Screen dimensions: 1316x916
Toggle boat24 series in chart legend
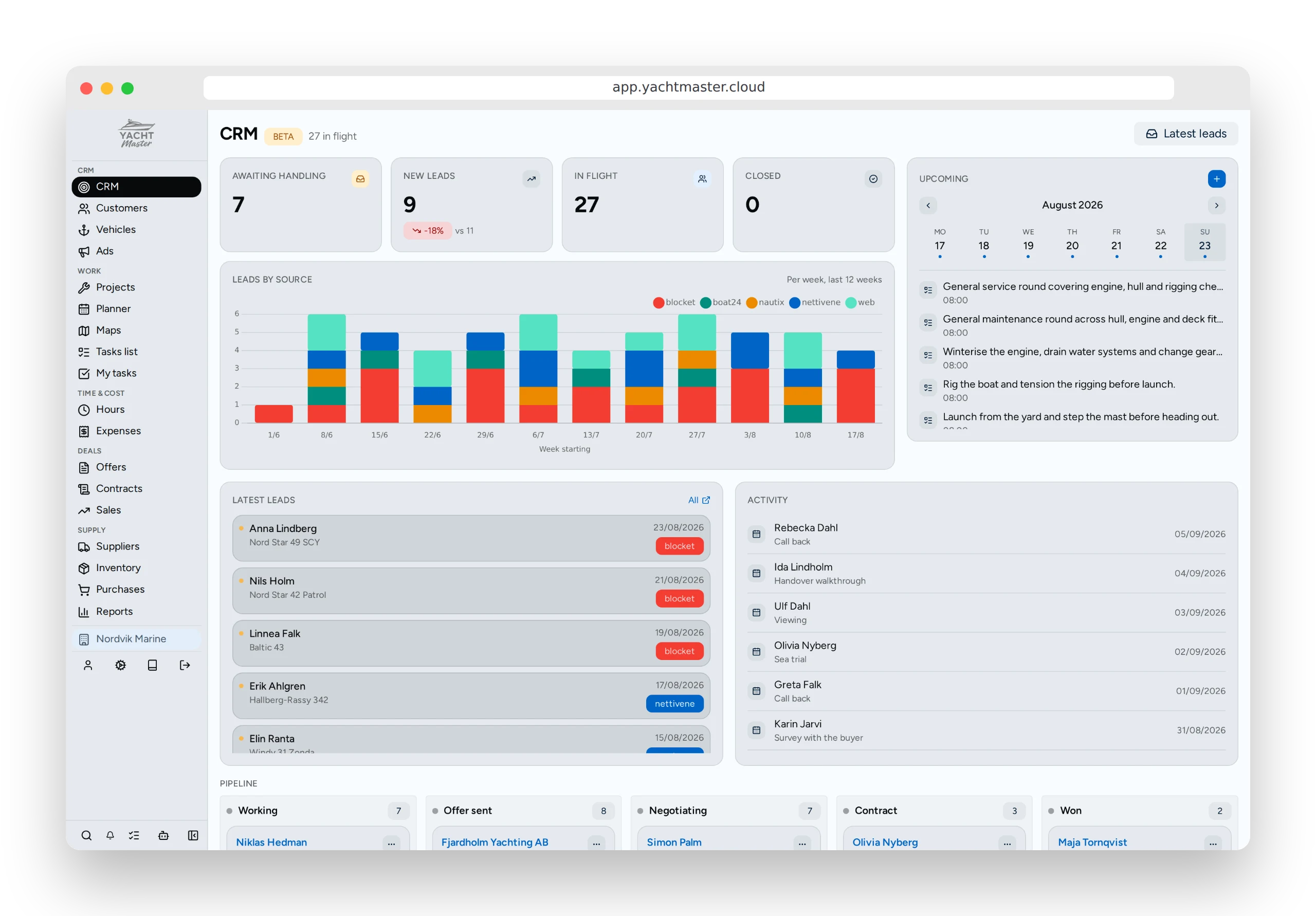(x=721, y=303)
